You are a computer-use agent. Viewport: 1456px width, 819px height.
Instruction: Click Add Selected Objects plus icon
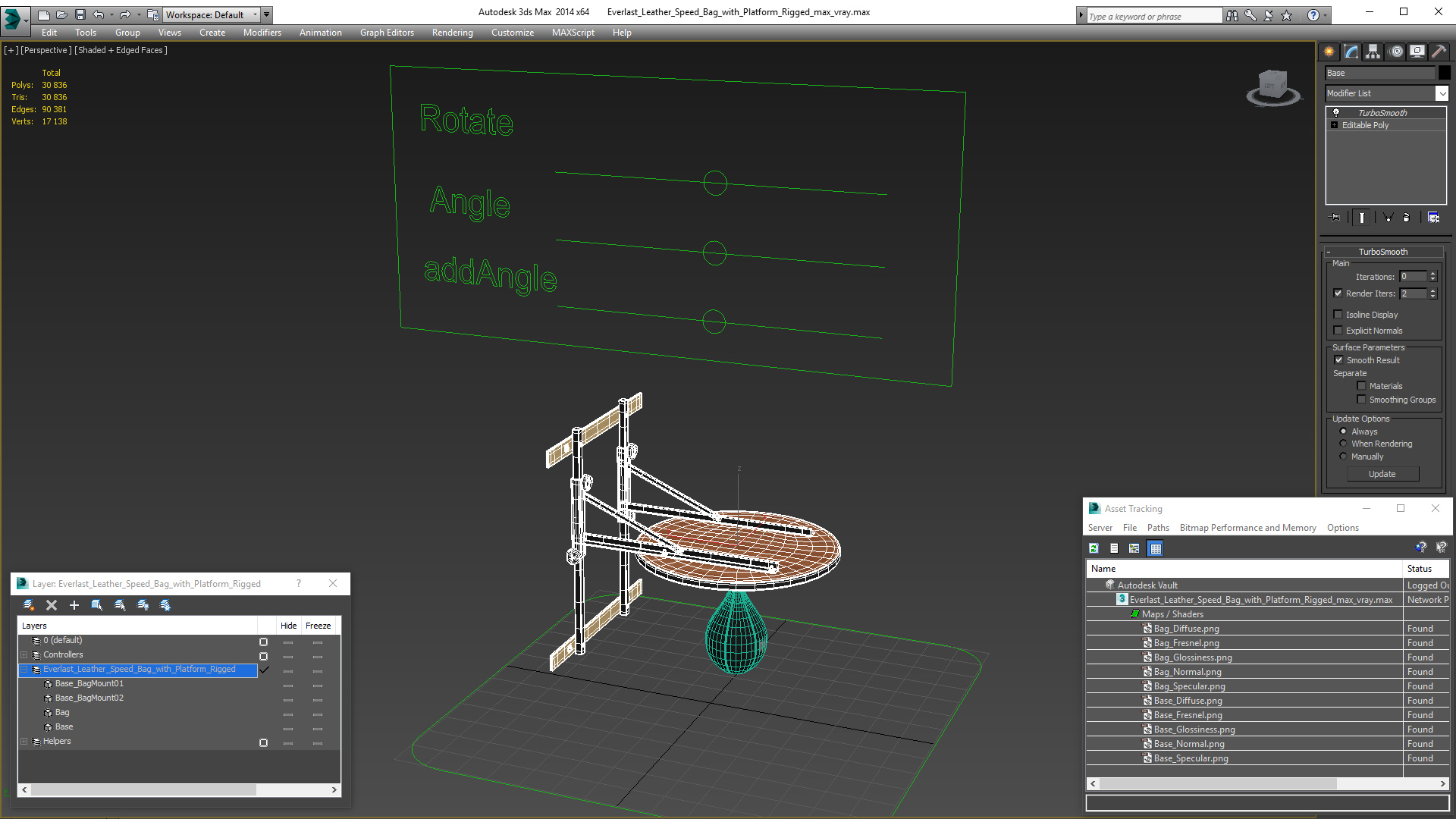pyautogui.click(x=74, y=605)
